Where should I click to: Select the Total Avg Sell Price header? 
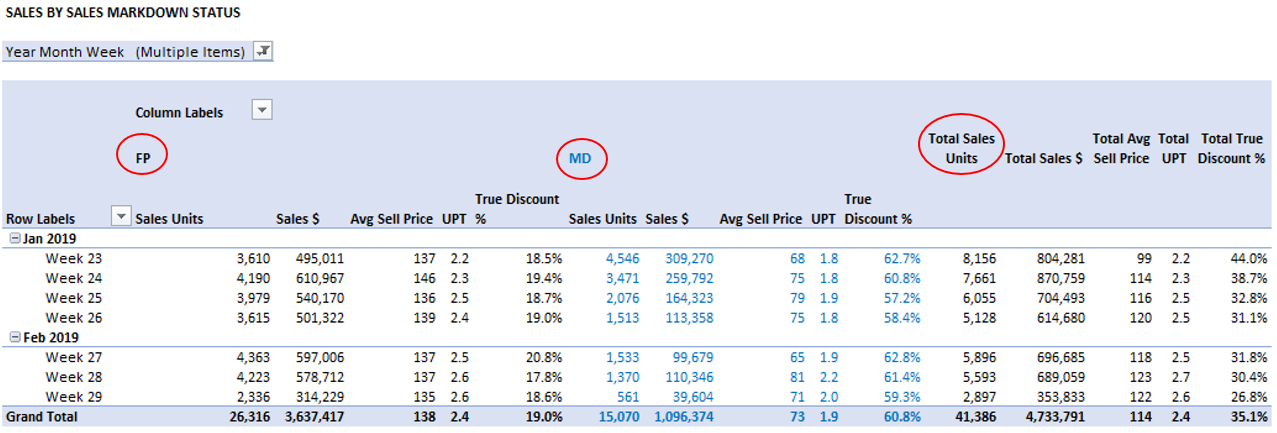click(x=1120, y=148)
